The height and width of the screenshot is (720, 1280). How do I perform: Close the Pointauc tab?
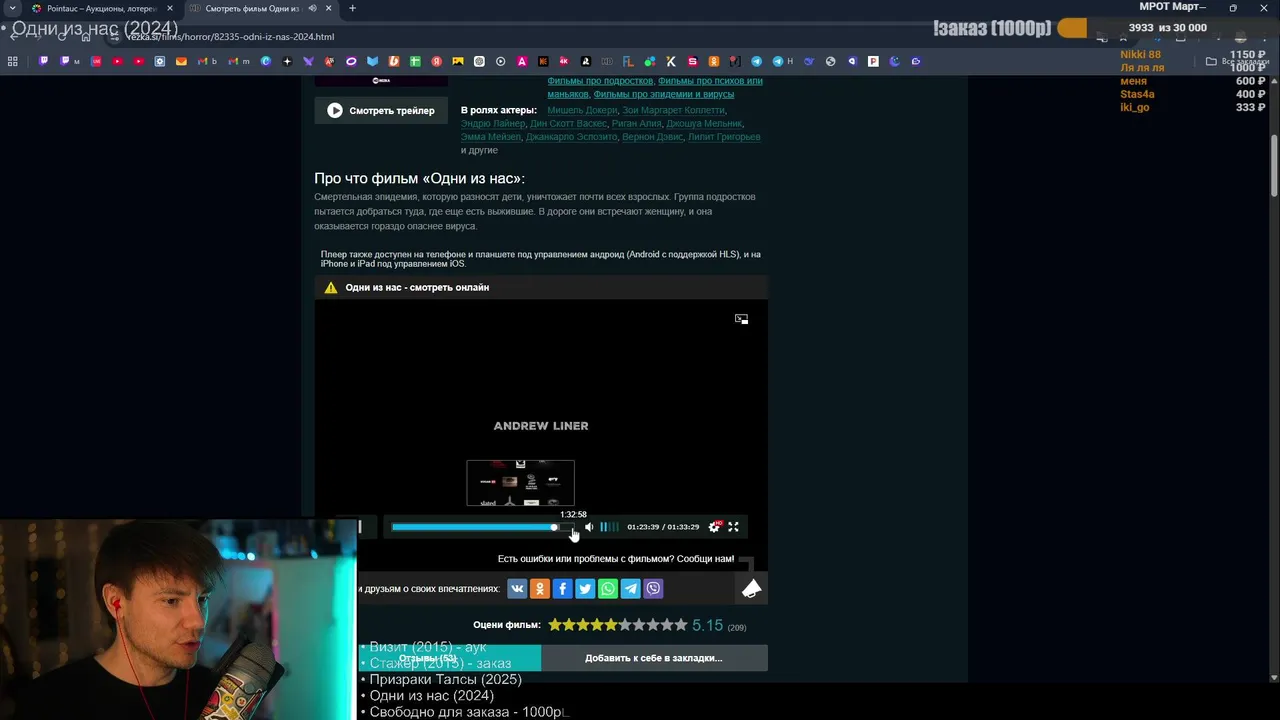tap(169, 8)
